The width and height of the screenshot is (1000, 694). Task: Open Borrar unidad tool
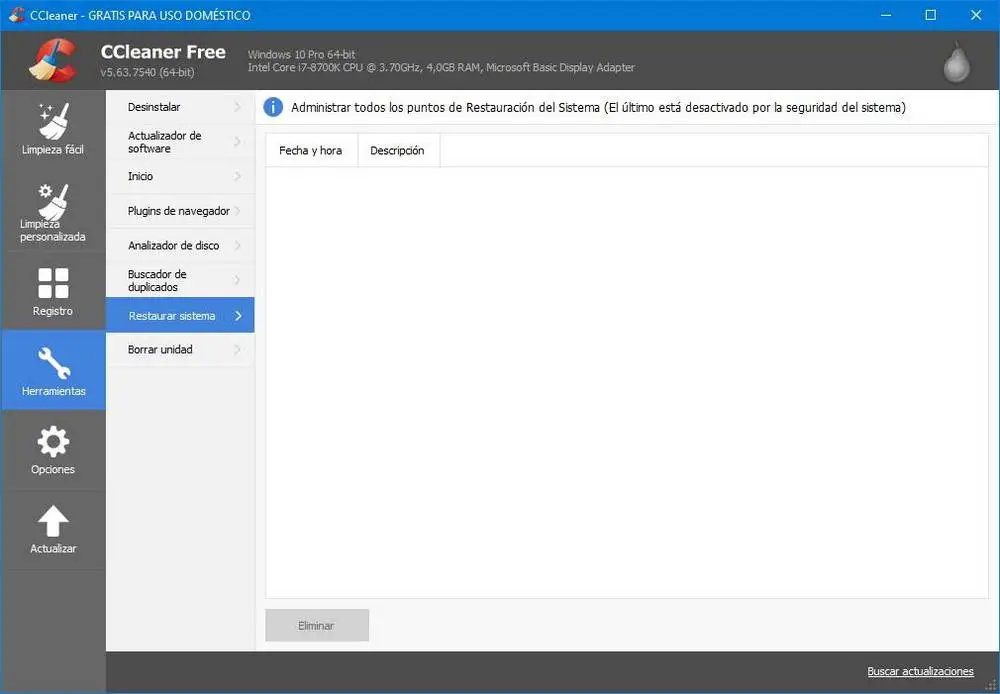click(x=180, y=350)
